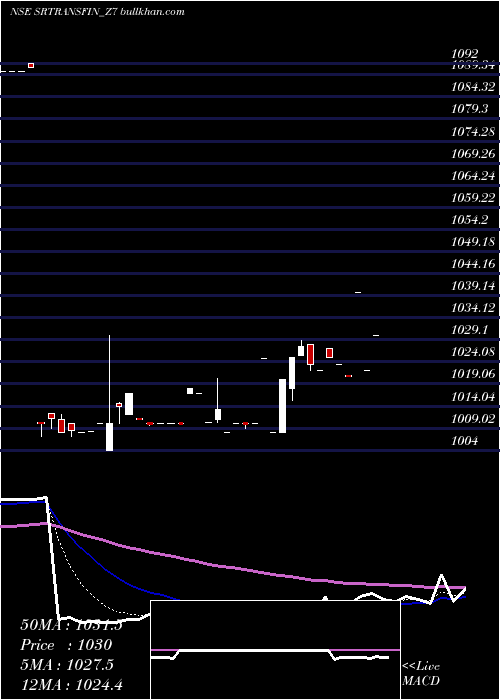Click the 1014.04 price axis label

(x=473, y=396)
